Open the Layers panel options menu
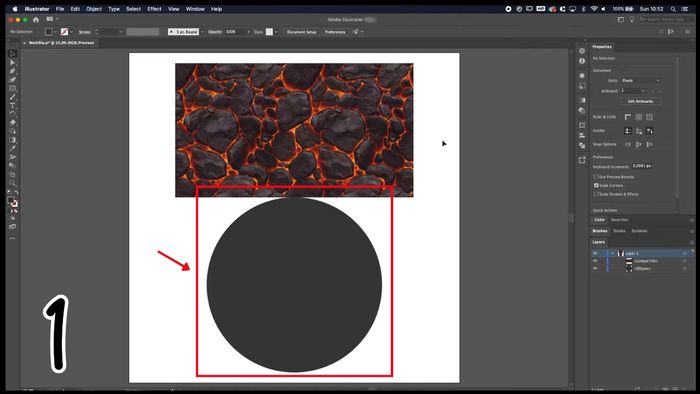Viewport: 700px width, 394px height. pyautogui.click(x=692, y=242)
